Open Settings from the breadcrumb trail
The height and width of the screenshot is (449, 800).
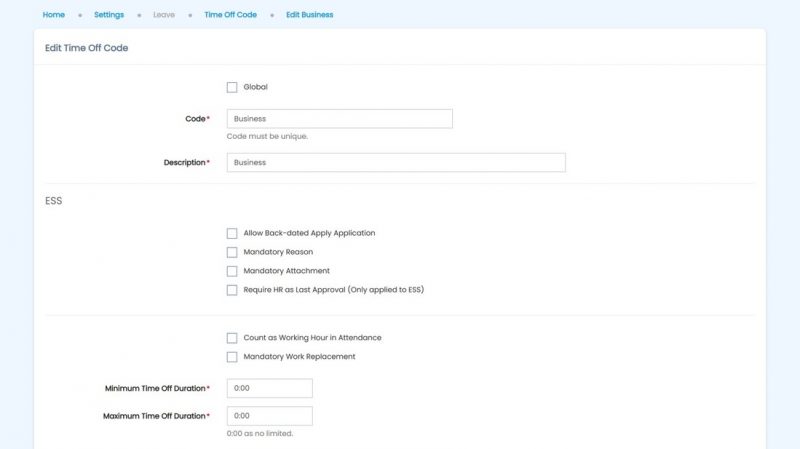point(109,15)
